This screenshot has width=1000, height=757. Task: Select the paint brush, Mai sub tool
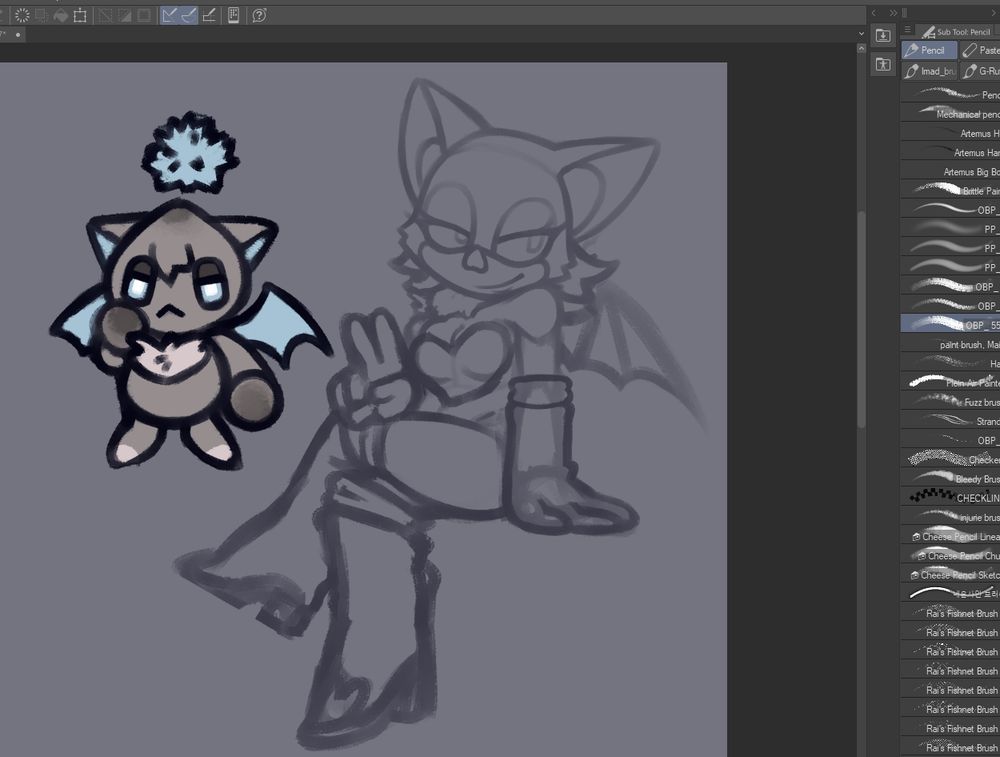coord(950,344)
